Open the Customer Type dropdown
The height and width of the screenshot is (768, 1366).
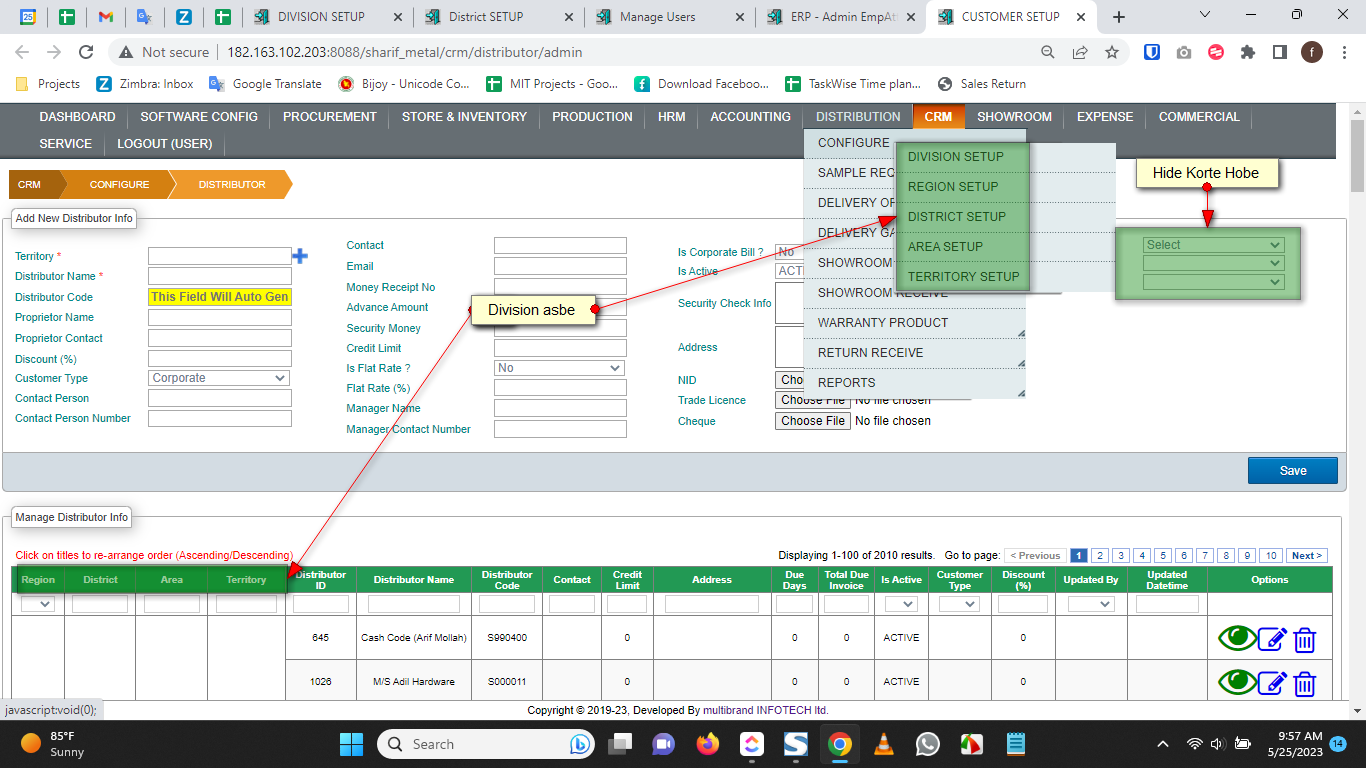click(x=219, y=378)
